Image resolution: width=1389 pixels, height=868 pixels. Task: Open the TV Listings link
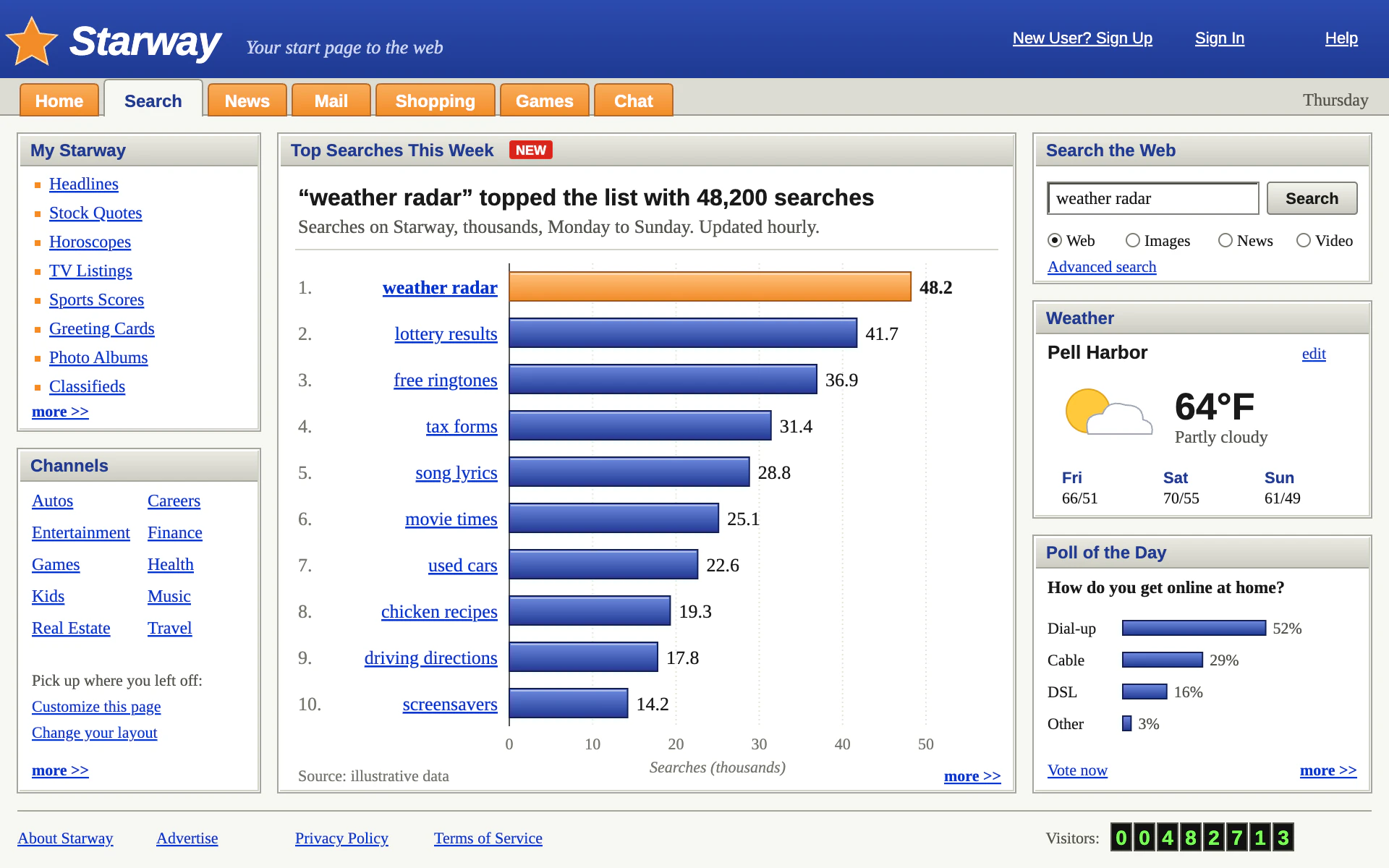point(90,271)
